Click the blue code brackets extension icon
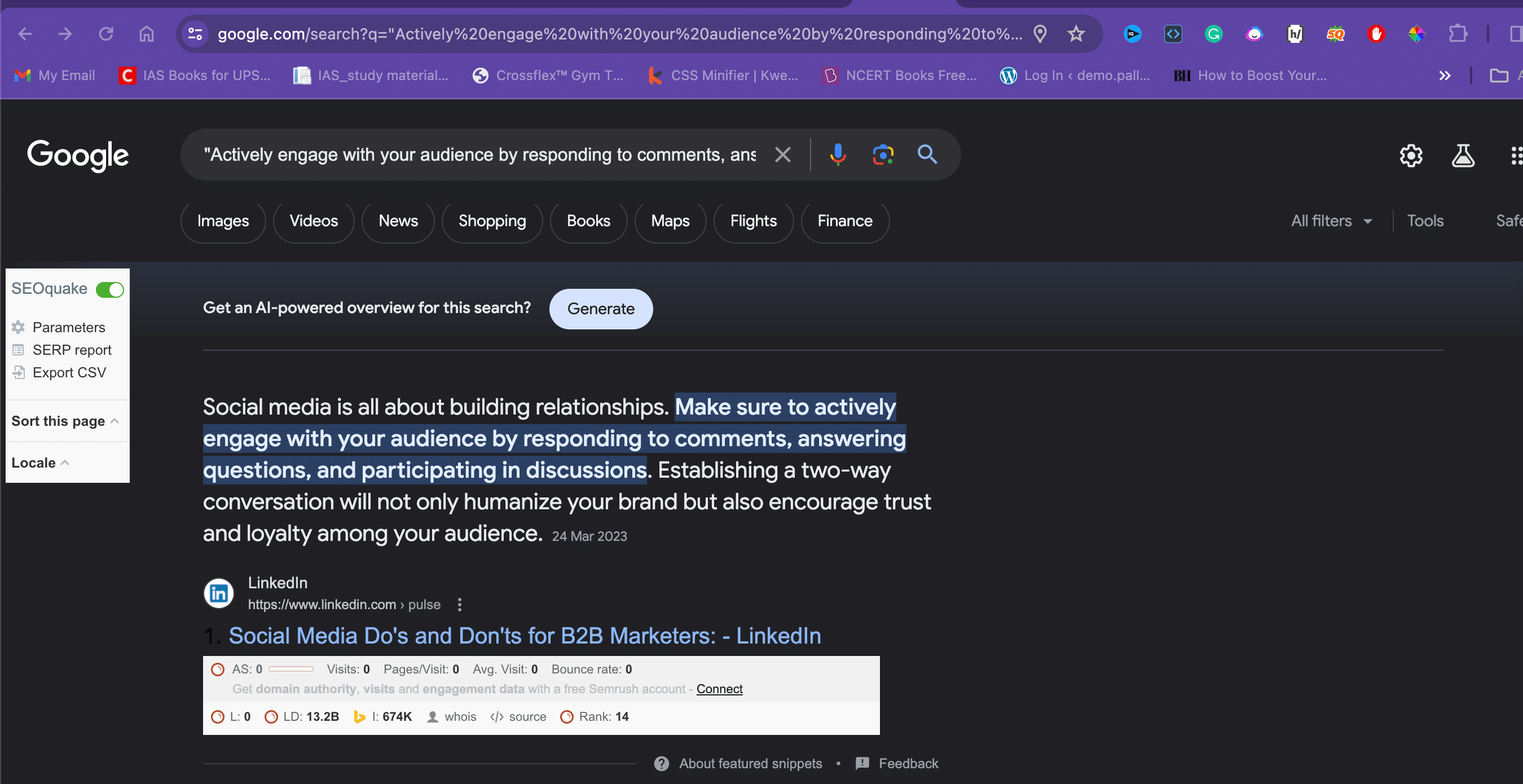Viewport: 1523px width, 784px height. (x=1173, y=34)
